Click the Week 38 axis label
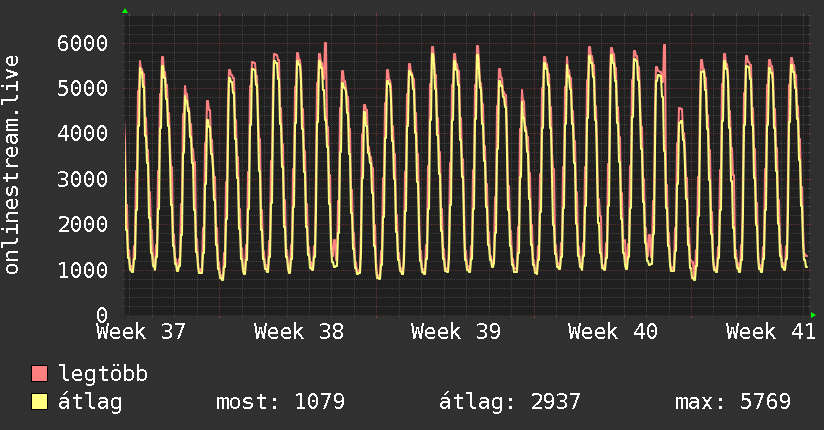824x430 pixels. 298,332
